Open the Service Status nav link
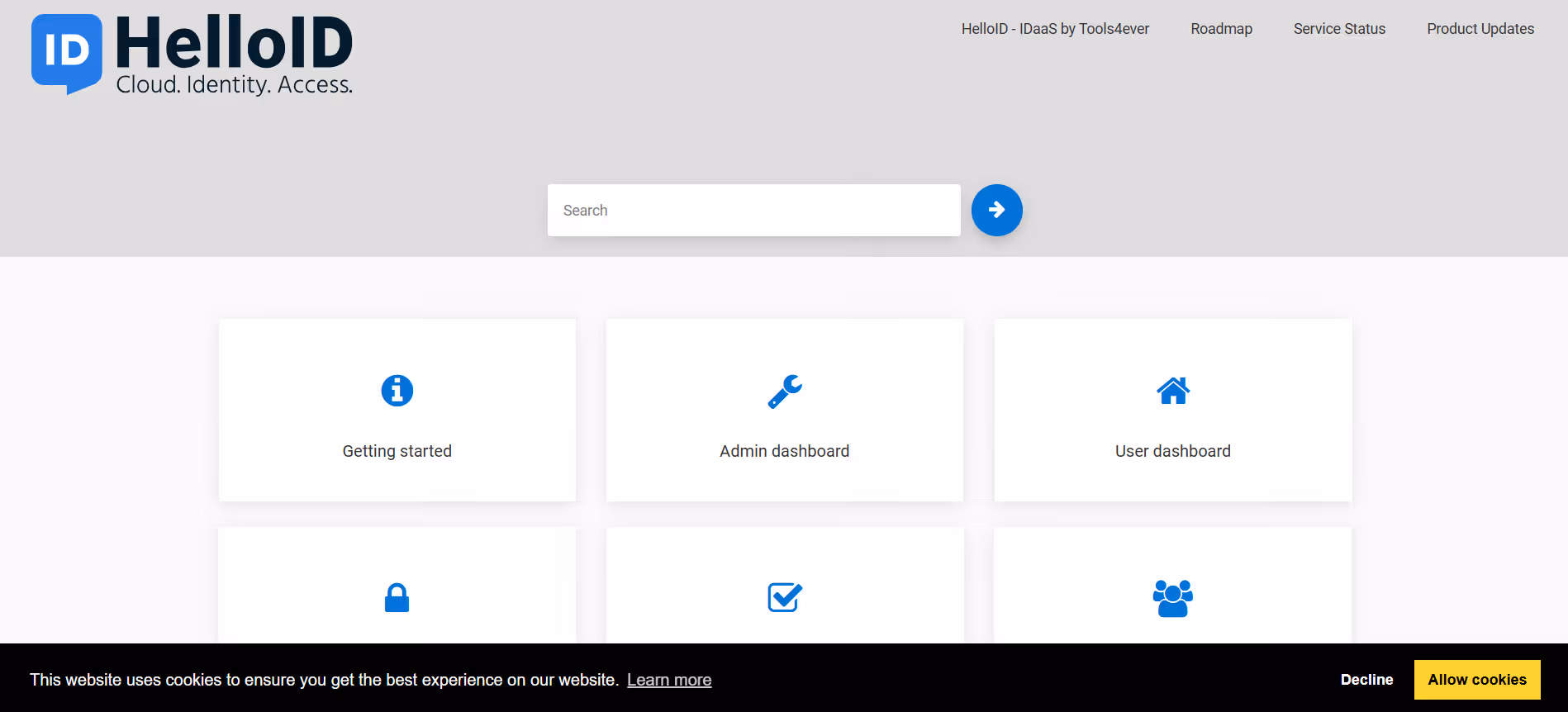The width and height of the screenshot is (1568, 712). (1339, 29)
